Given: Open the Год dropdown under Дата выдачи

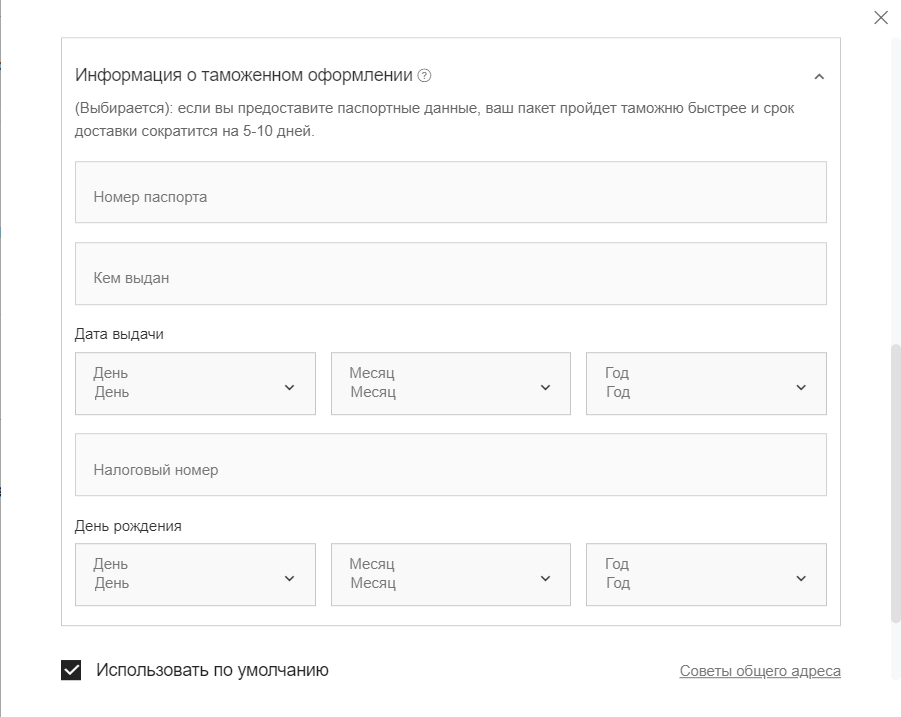Looking at the screenshot, I should pyautogui.click(x=705, y=383).
